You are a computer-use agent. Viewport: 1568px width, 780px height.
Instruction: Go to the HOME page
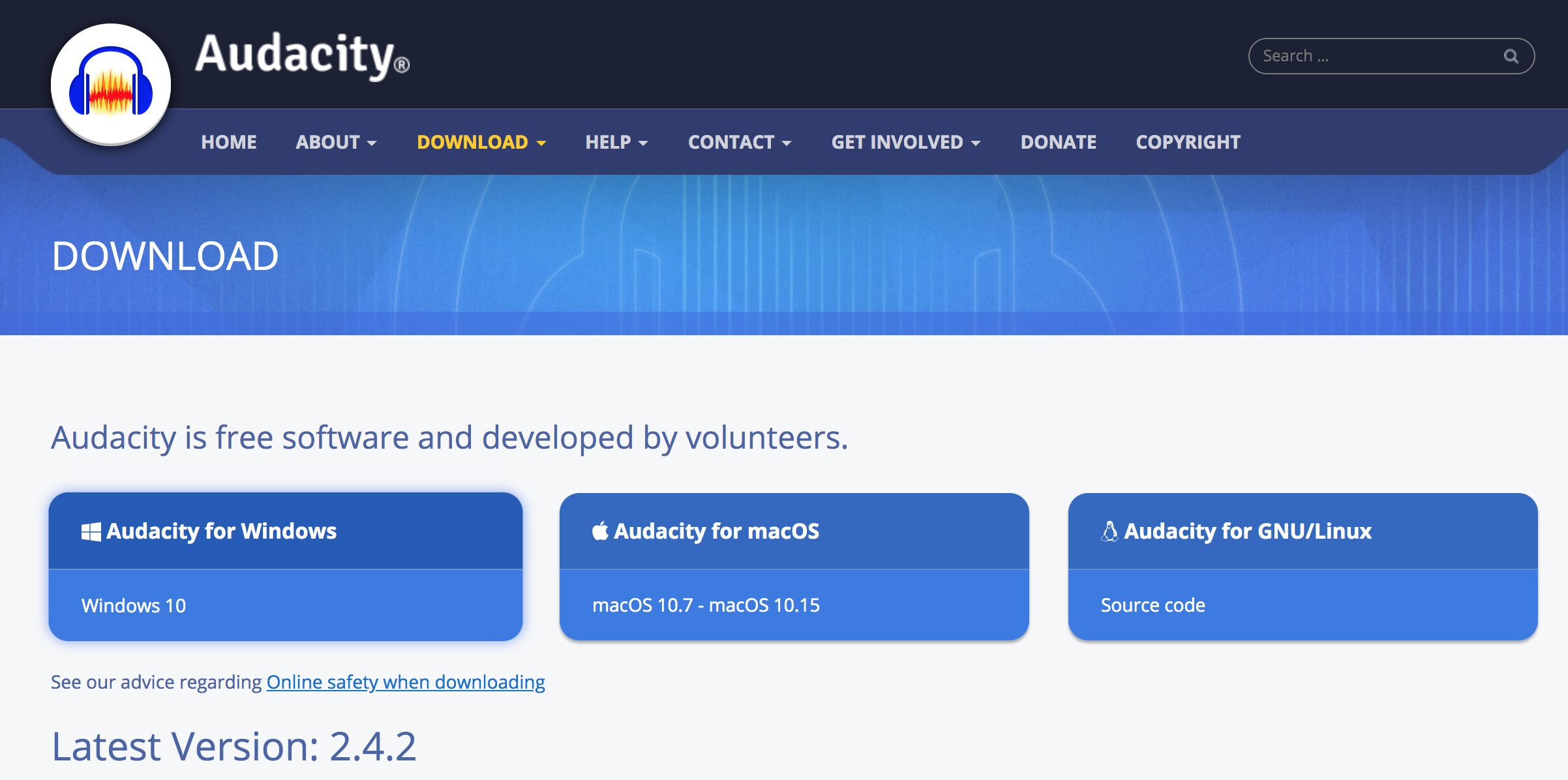click(x=229, y=142)
